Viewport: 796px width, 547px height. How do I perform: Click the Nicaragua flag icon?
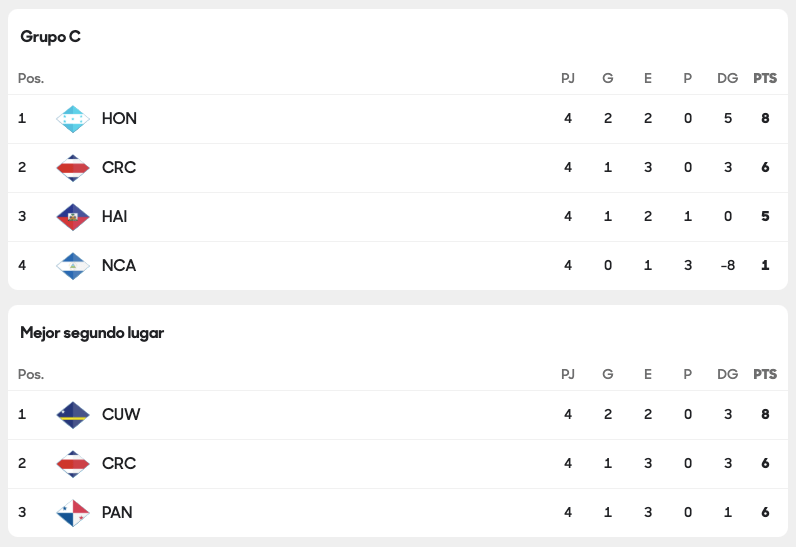coord(73,266)
